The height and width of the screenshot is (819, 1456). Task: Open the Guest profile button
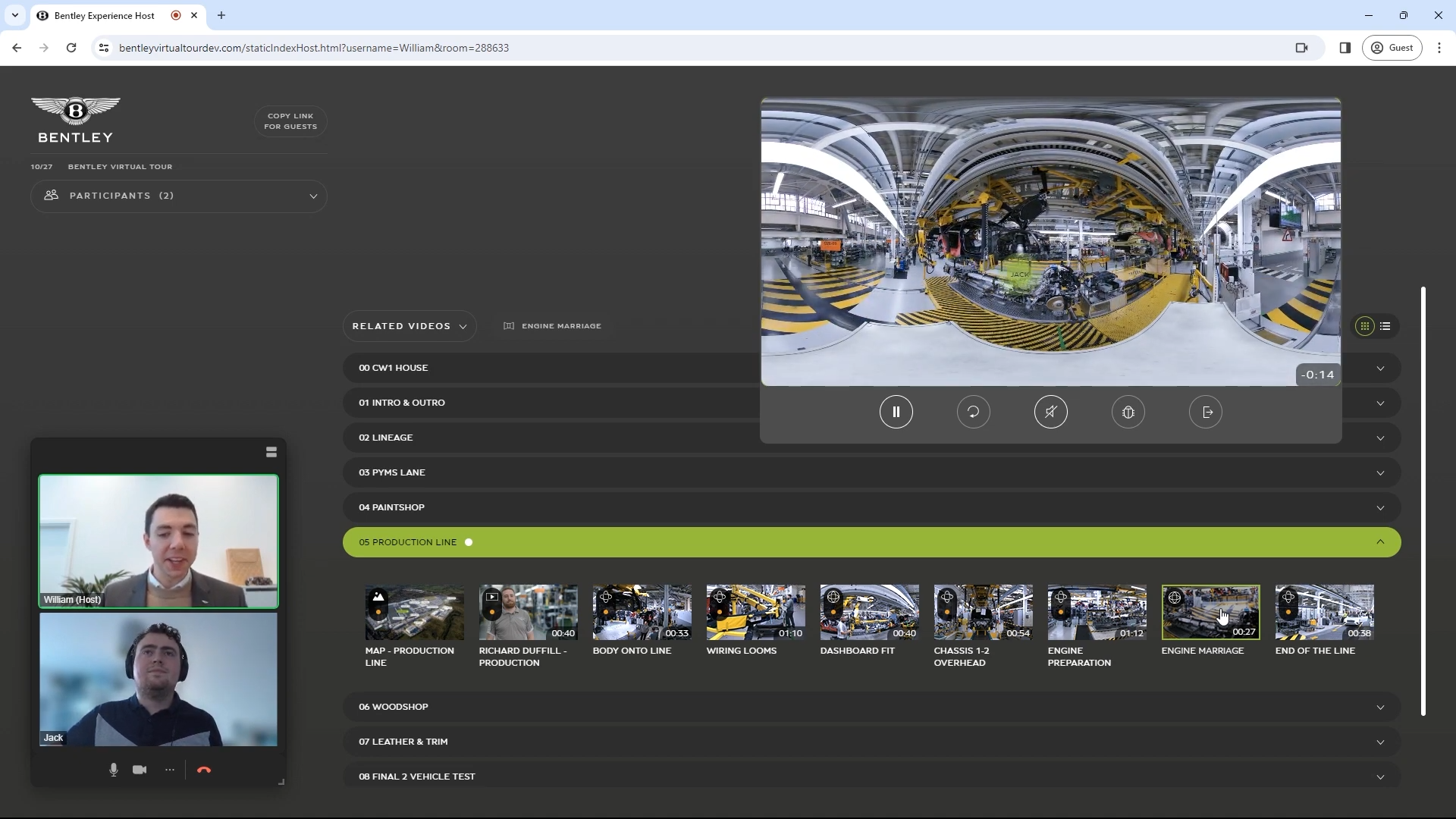tap(1392, 48)
